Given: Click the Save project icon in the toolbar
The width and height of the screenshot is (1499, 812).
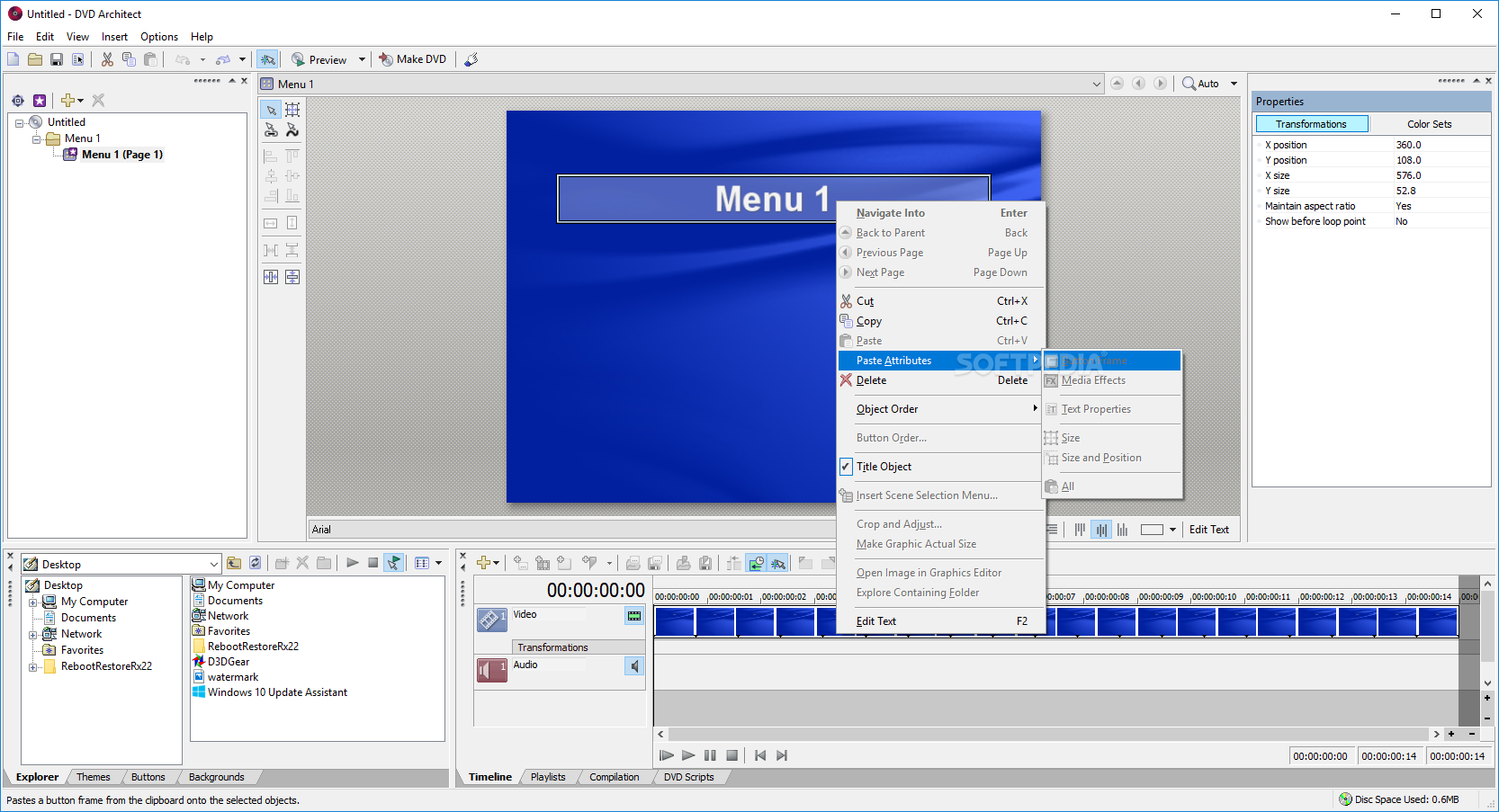Looking at the screenshot, I should pos(57,58).
